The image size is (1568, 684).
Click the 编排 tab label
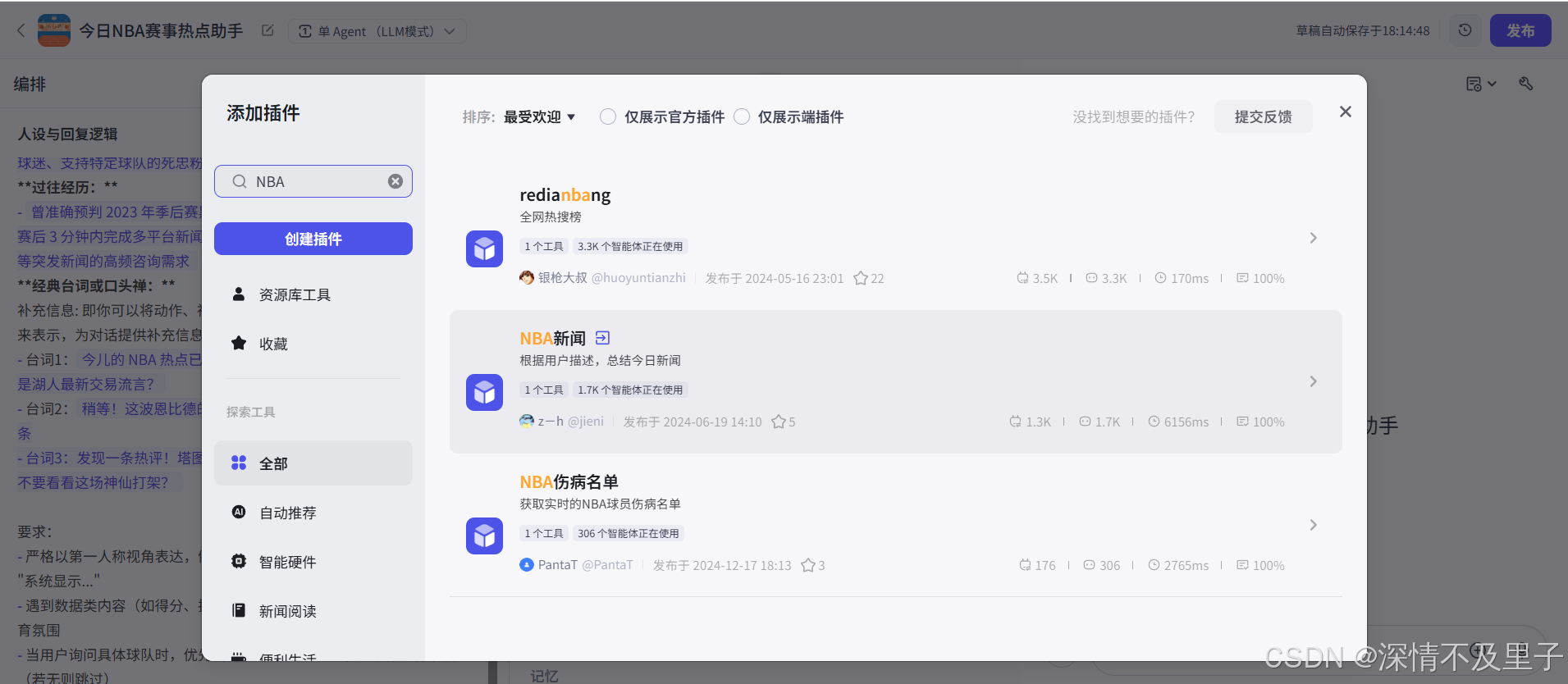(x=30, y=84)
